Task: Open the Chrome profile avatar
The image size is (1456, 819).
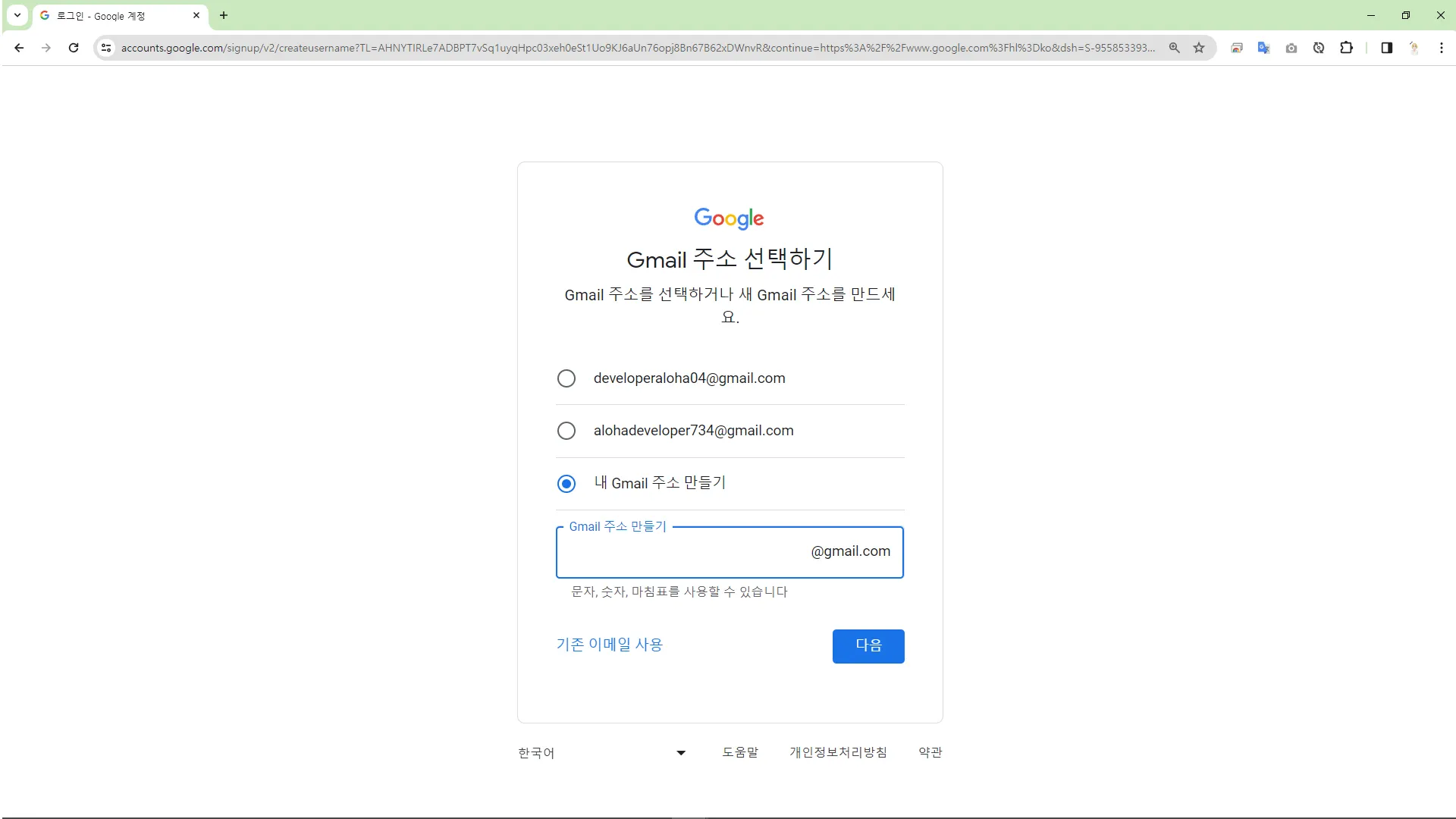Action: point(1414,48)
